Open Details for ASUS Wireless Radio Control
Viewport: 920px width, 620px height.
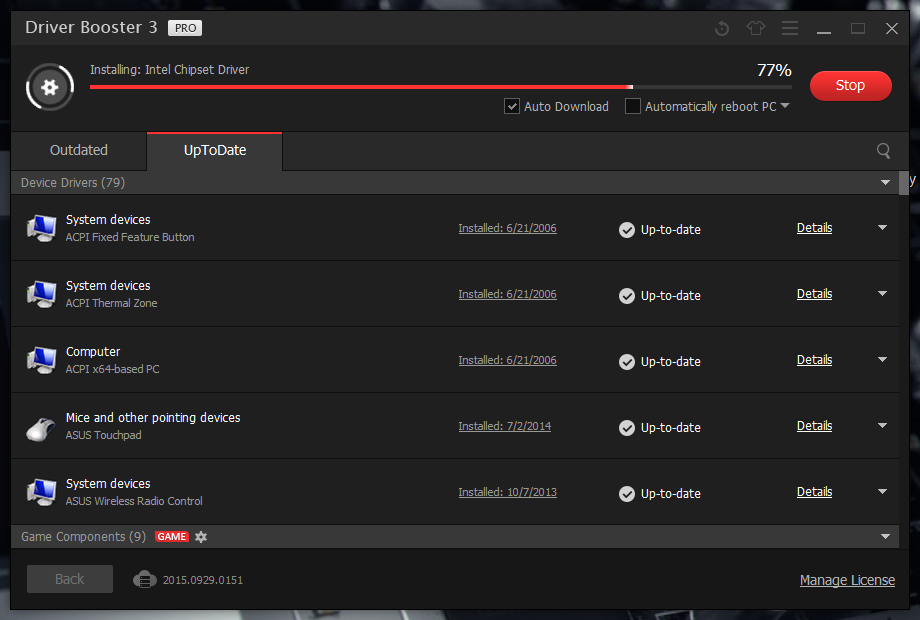point(814,492)
